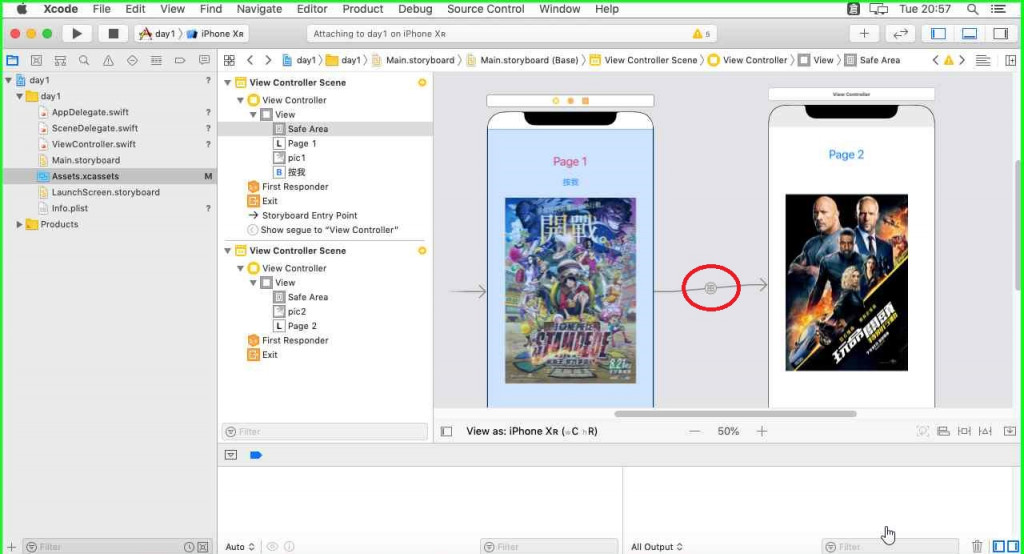Open the Resolve Auto Layout Issues menu
This screenshot has width=1024, height=554.
985,431
